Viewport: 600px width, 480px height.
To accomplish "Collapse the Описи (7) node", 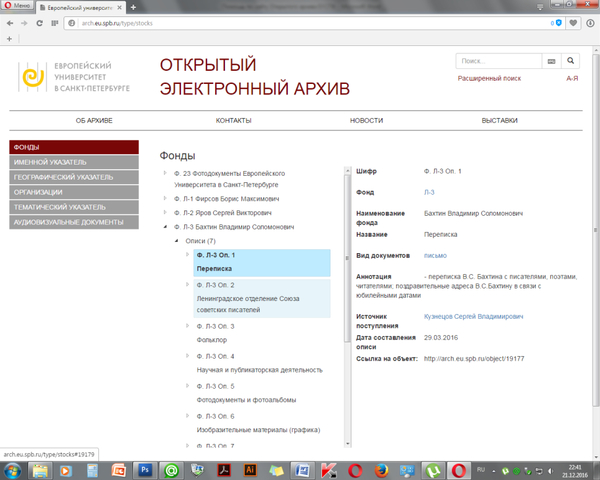I will pos(176,241).
